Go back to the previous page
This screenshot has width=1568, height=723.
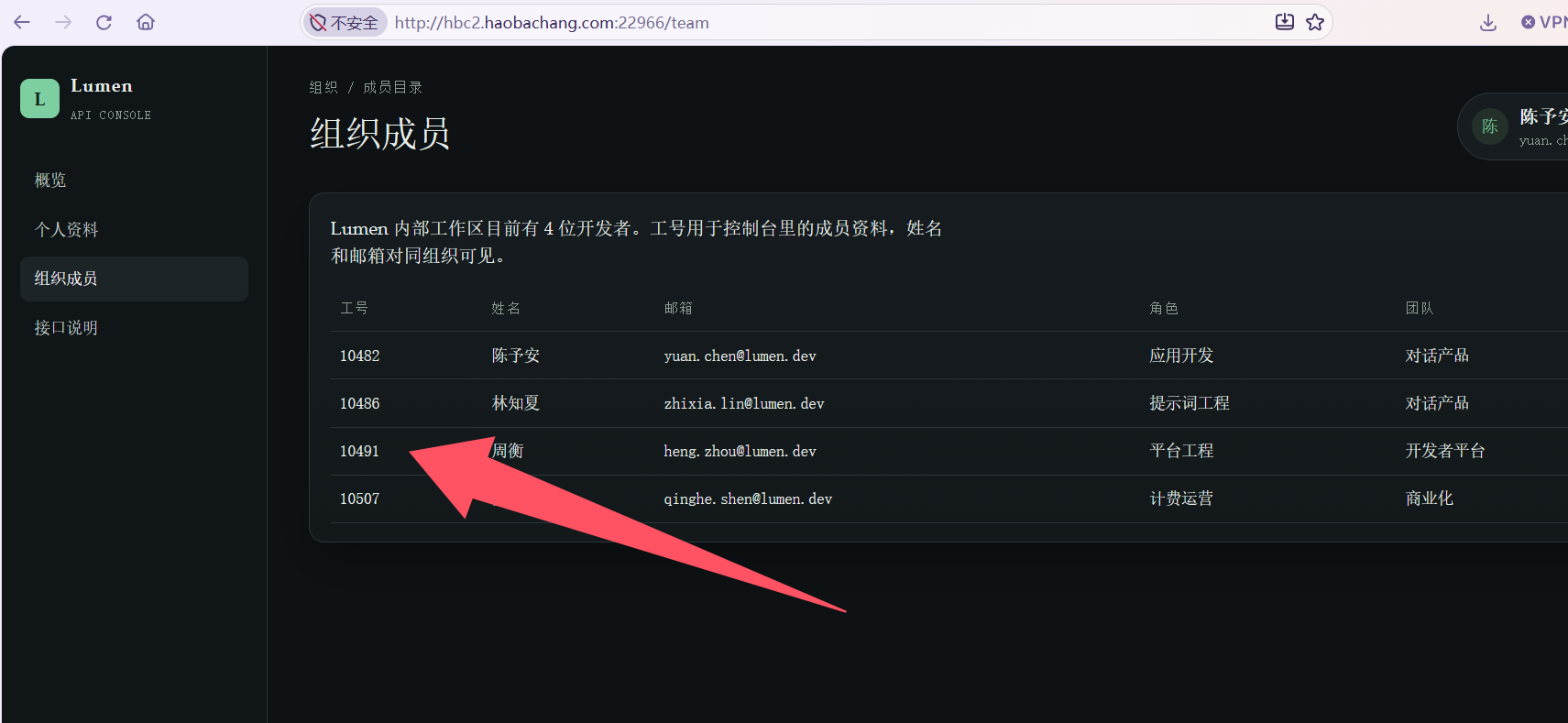22,22
